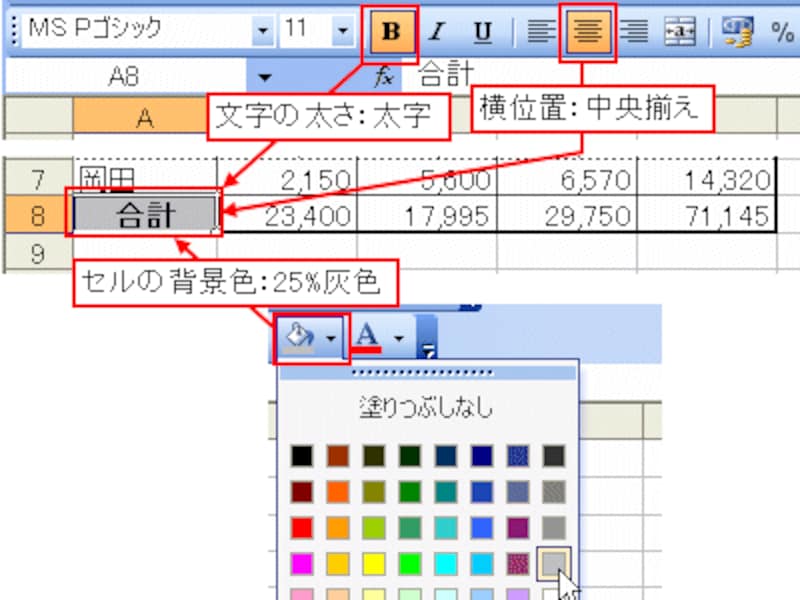Toggle center alignment button

coord(587,32)
